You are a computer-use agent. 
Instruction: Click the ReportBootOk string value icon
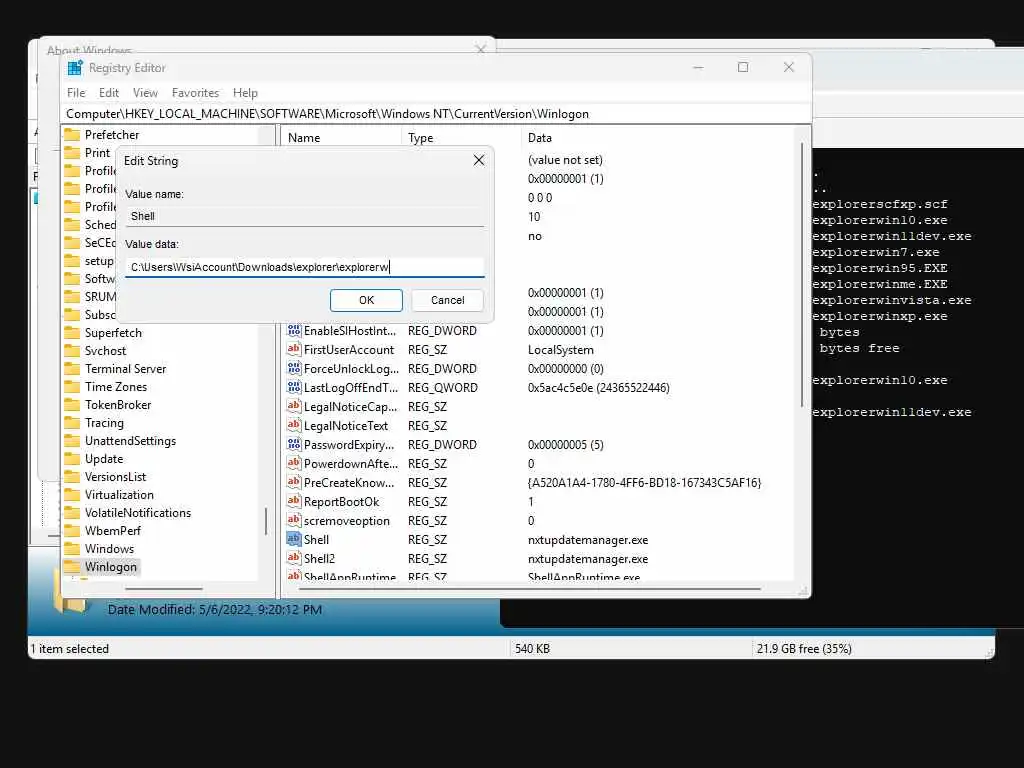point(294,502)
